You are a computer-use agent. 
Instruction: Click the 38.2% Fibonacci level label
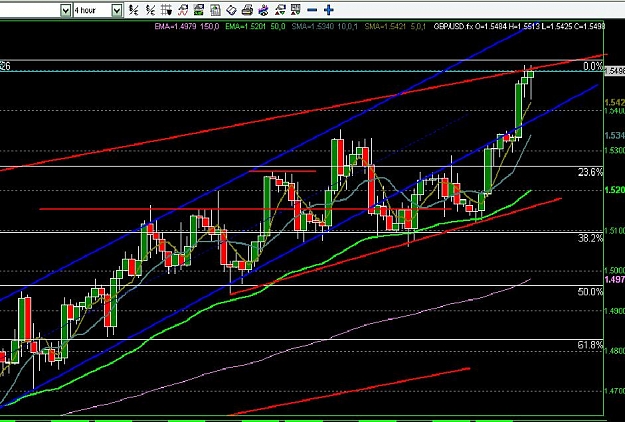click(591, 238)
